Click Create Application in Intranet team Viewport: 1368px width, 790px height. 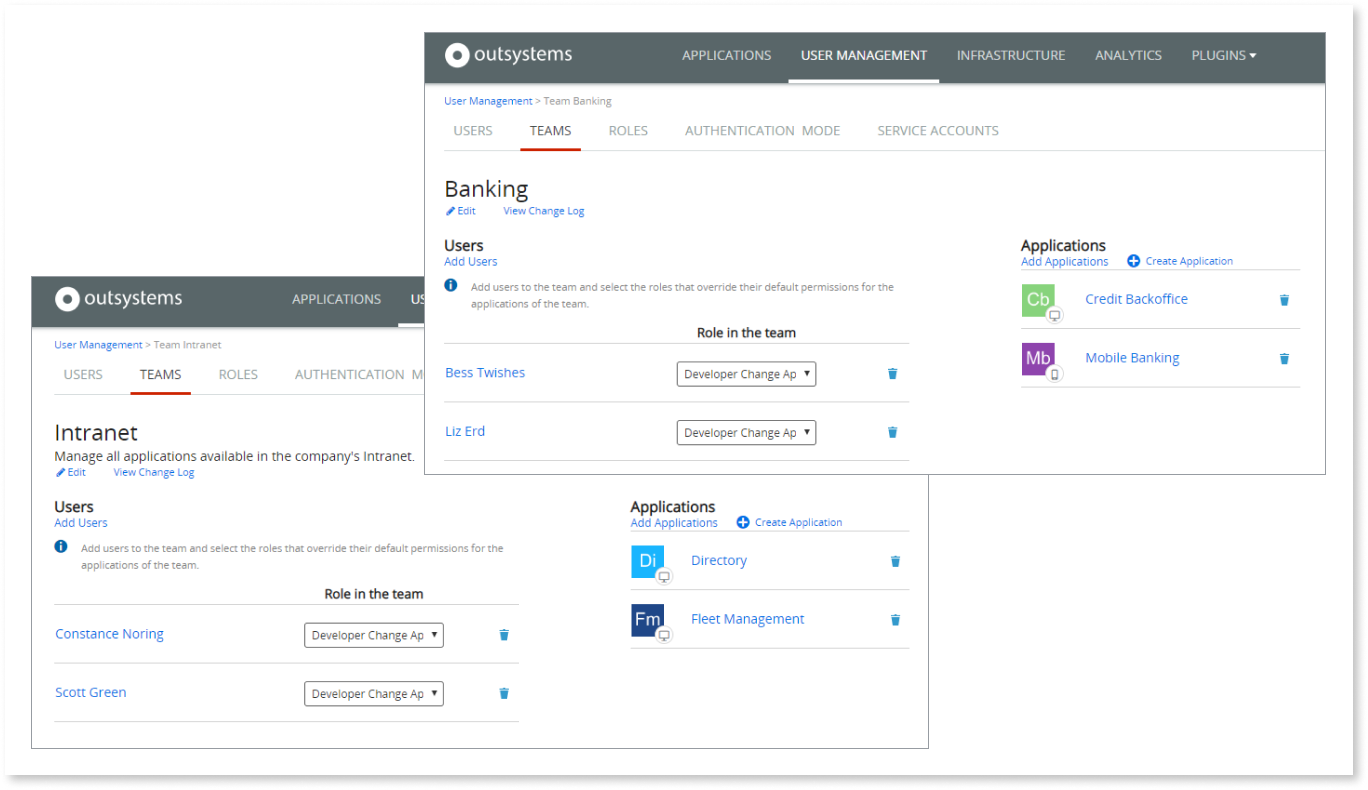[790, 522]
